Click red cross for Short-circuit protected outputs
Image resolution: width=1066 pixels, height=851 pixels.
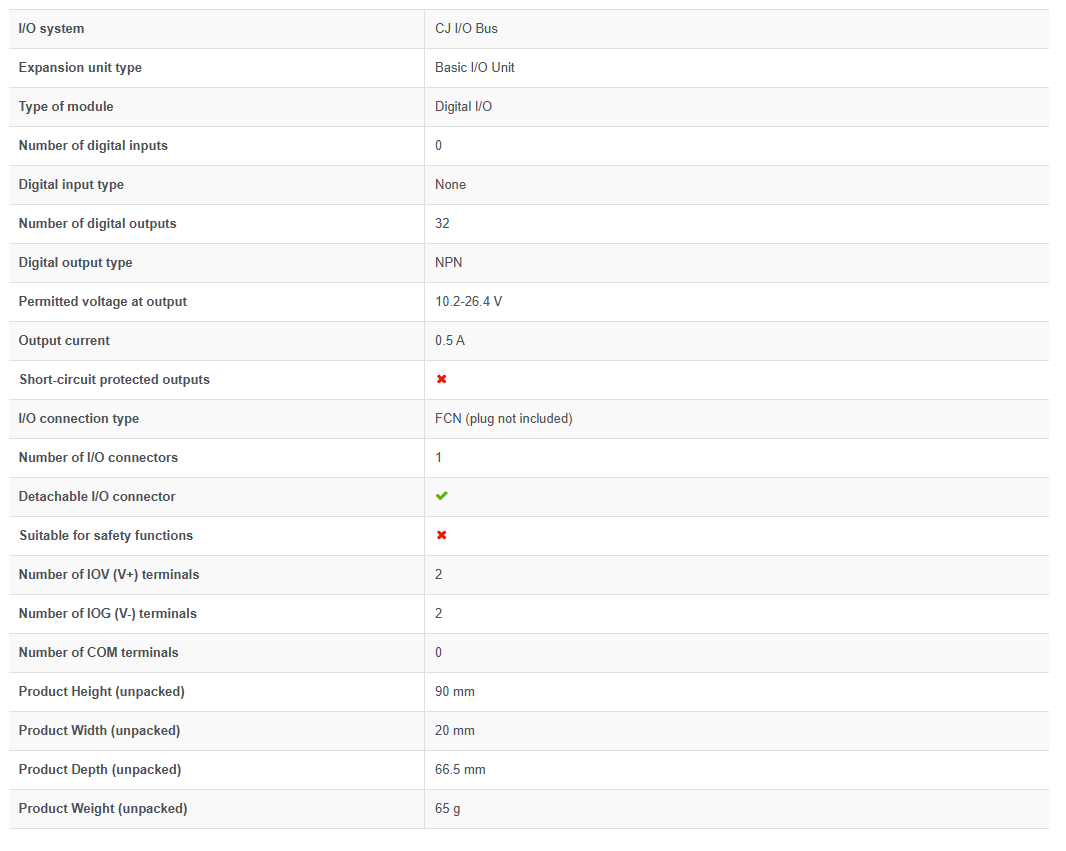point(441,379)
